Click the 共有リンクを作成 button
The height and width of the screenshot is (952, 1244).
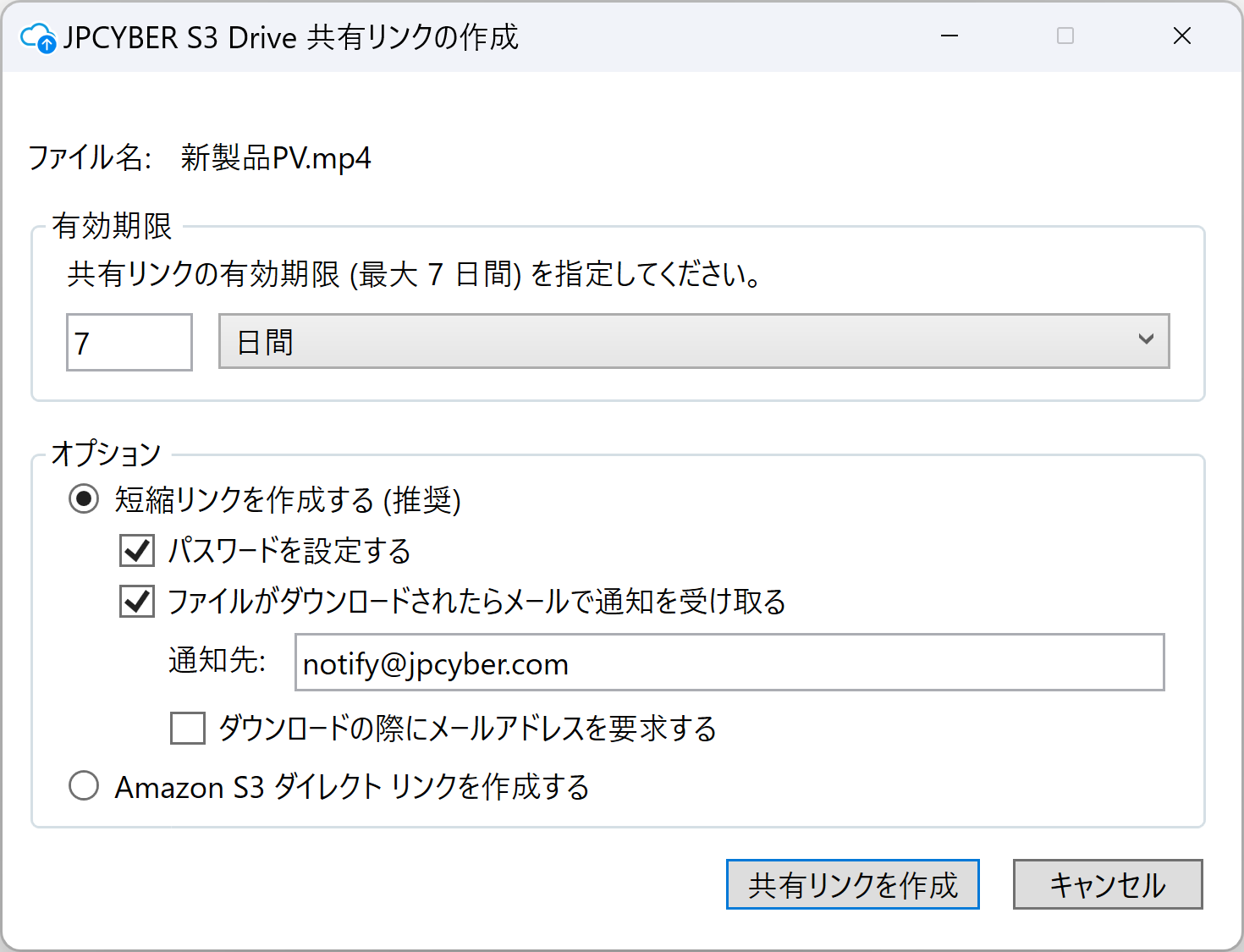click(853, 884)
